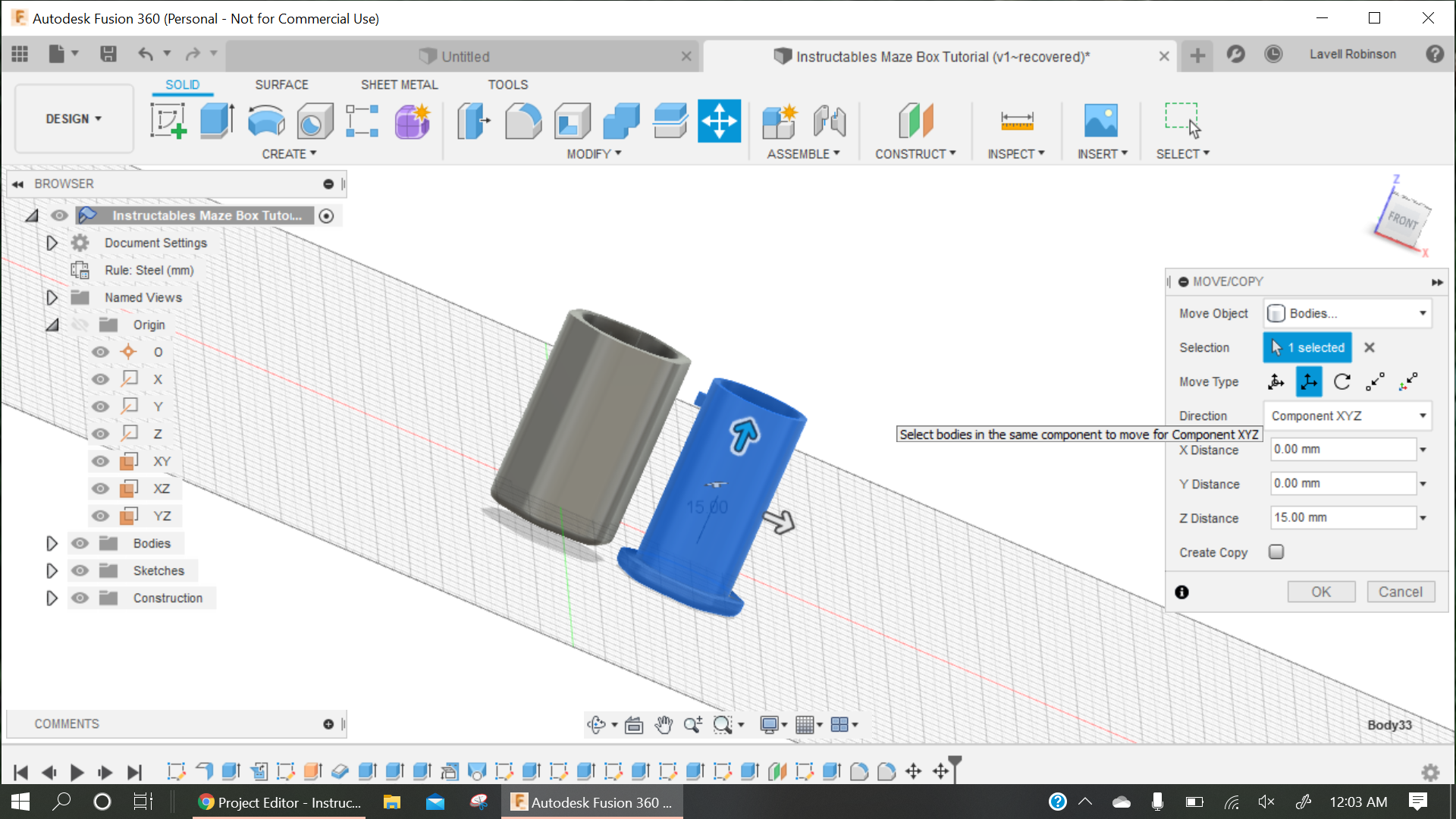
Task: Hide the Sketches folder
Action: pyautogui.click(x=80, y=570)
